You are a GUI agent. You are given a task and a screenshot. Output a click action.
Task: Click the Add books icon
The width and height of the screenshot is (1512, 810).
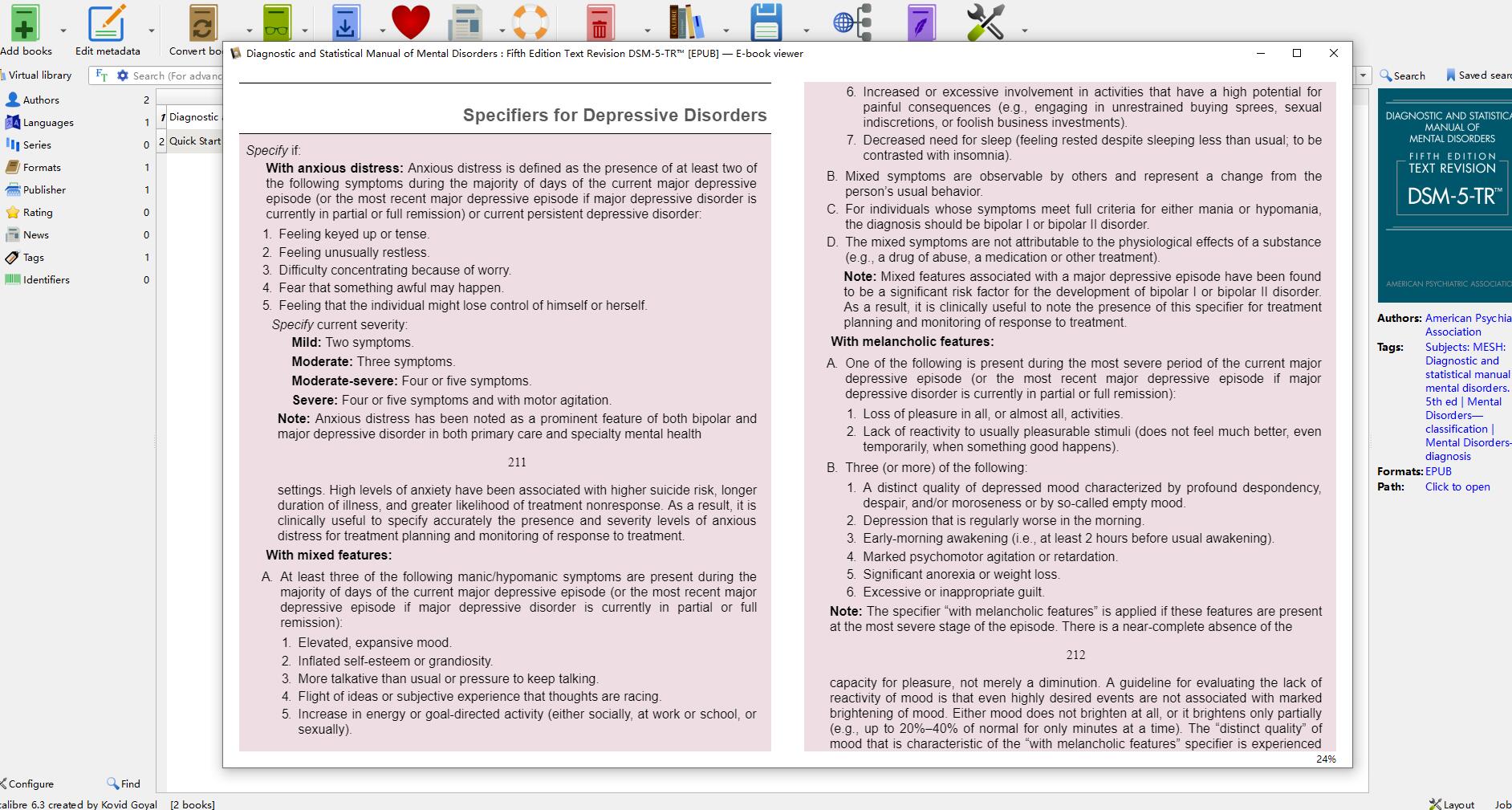click(x=25, y=22)
